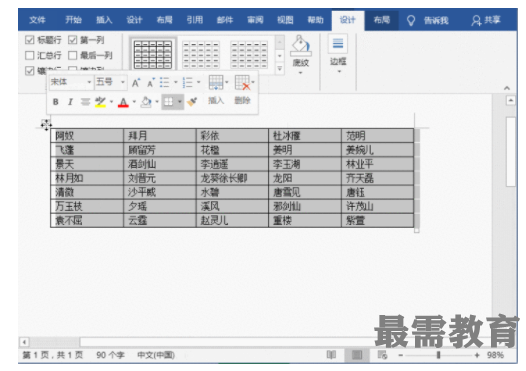Apply numbered list from mini toolbar

188,82
